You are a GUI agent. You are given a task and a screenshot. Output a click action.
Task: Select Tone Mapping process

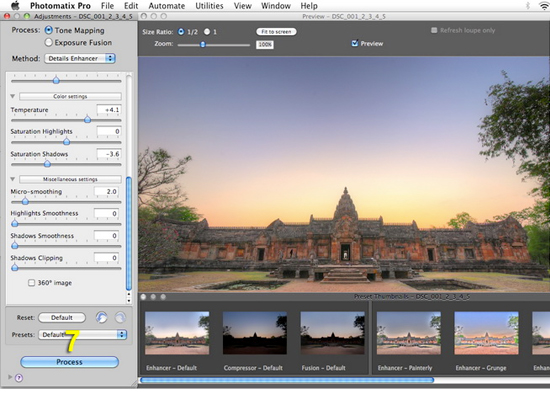coord(48,30)
